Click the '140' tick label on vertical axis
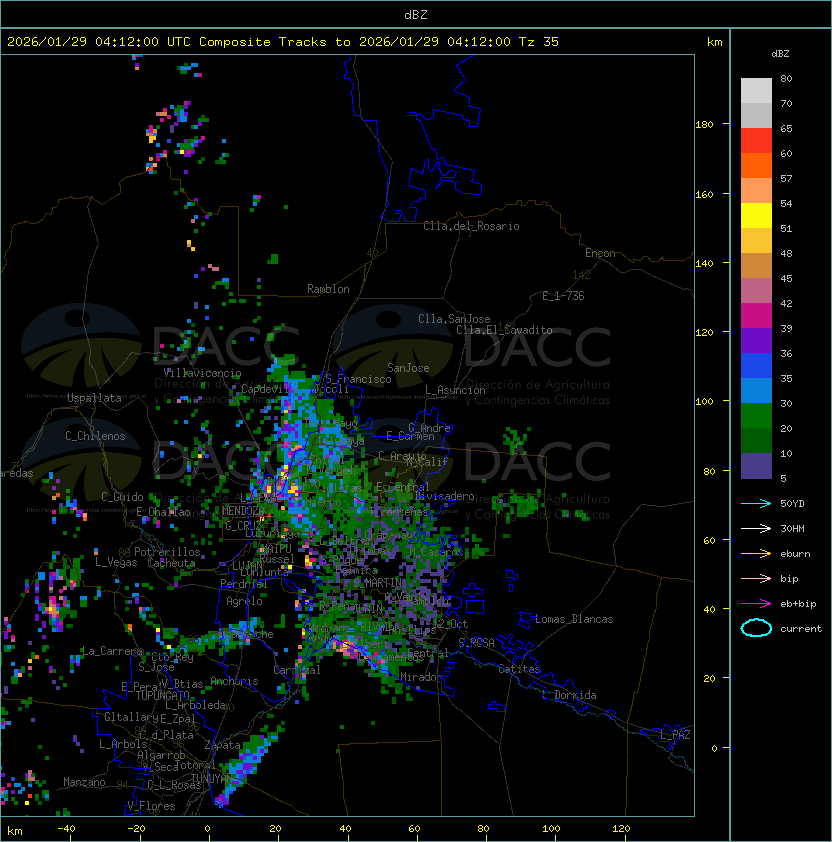Screen dimensions: 832x842 click(x=704, y=264)
